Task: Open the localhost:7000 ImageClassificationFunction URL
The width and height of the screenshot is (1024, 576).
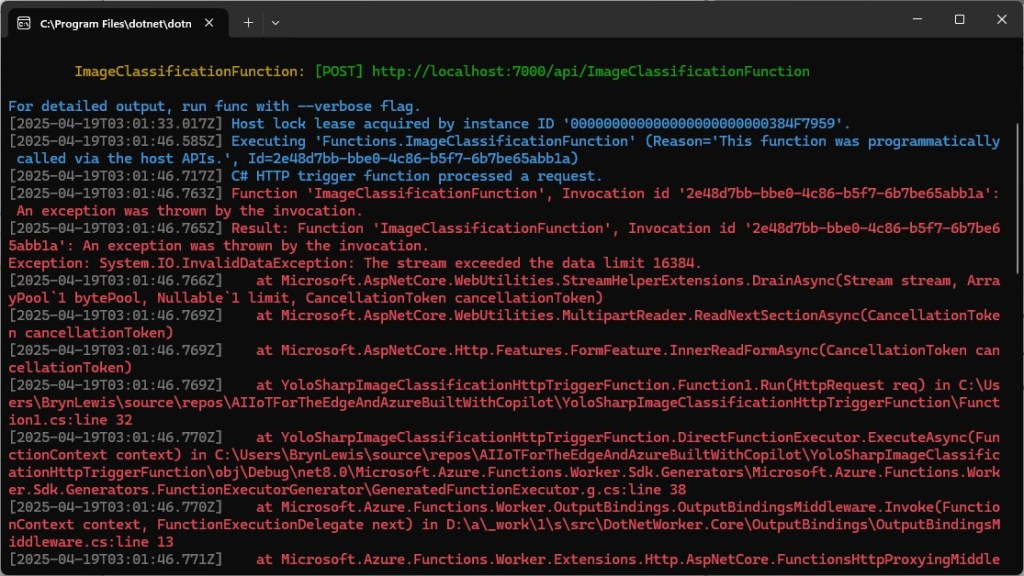Action: pos(590,72)
